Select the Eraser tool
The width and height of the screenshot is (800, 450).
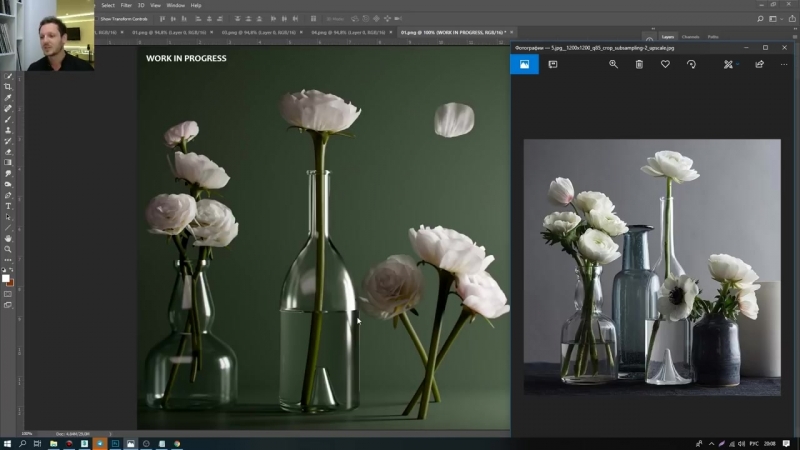8,152
